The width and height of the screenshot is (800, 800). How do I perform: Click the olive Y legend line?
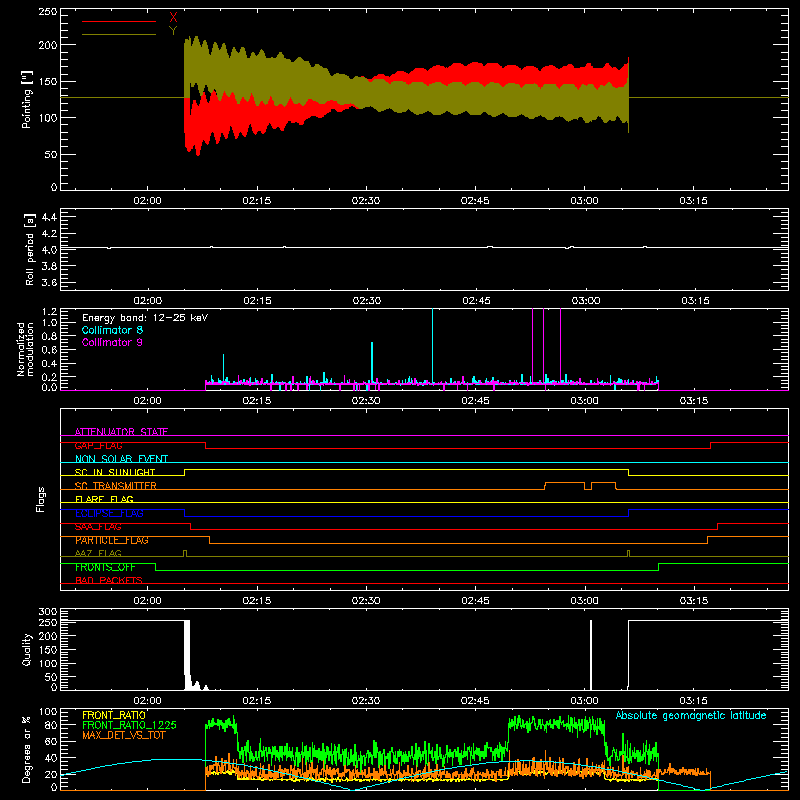click(x=119, y=34)
